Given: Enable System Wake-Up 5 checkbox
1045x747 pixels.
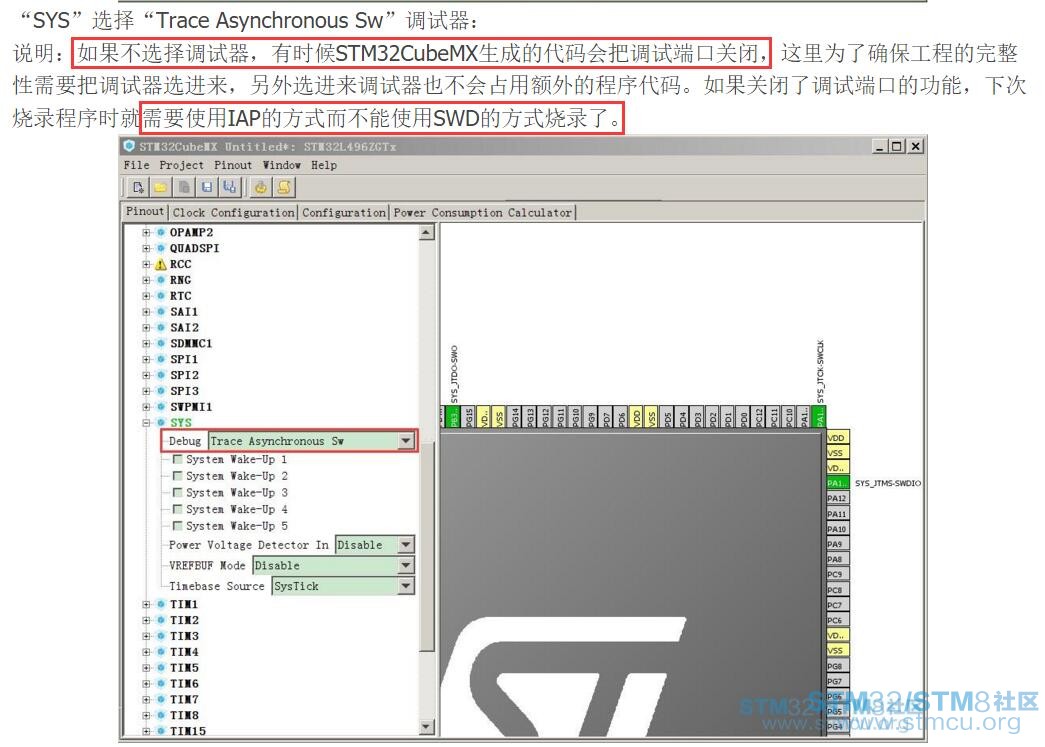Looking at the screenshot, I should [x=177, y=526].
